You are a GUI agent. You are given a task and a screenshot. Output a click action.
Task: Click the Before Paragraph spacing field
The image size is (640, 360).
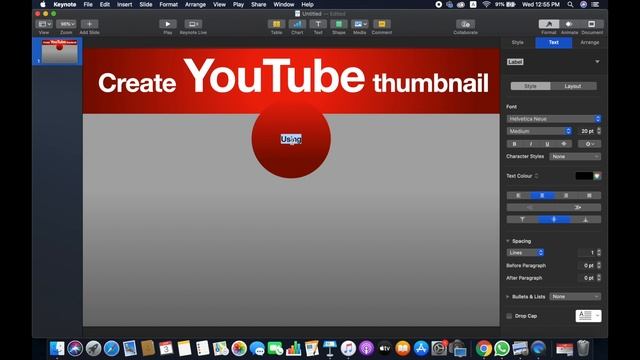click(587, 265)
